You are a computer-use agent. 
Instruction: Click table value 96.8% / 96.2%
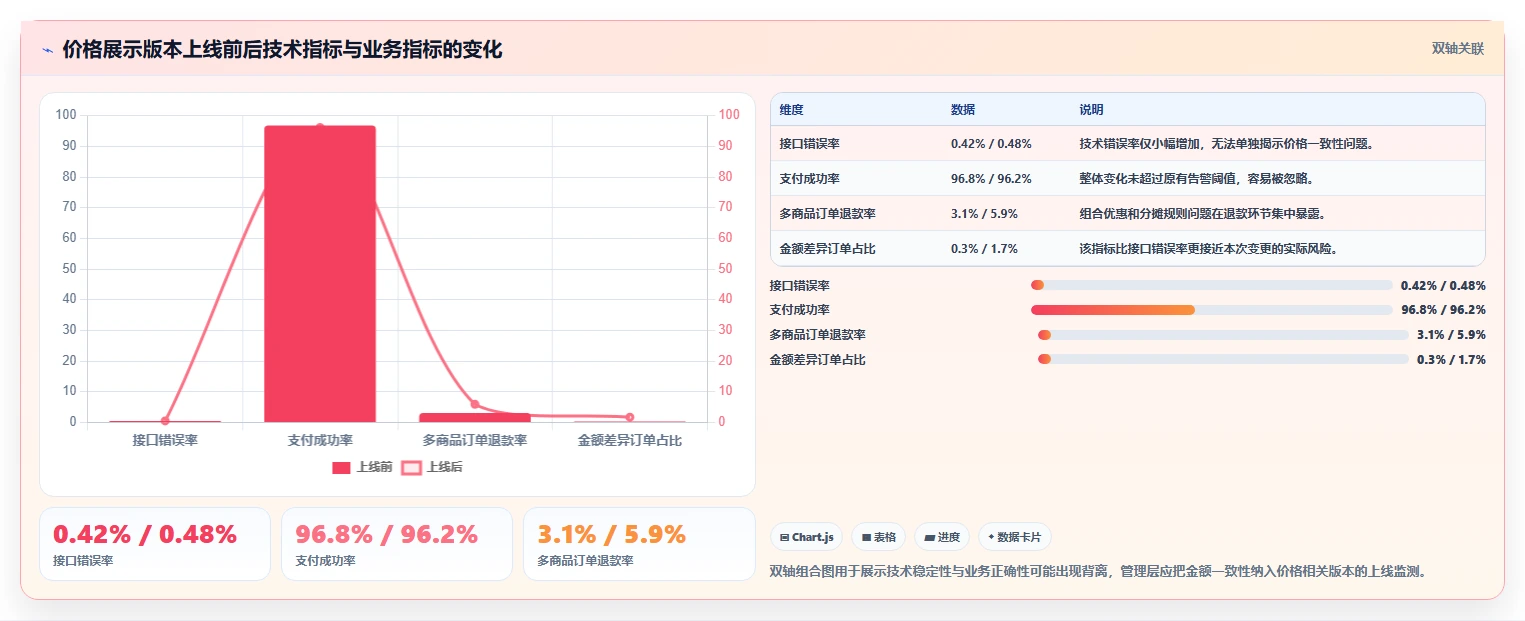pos(991,179)
